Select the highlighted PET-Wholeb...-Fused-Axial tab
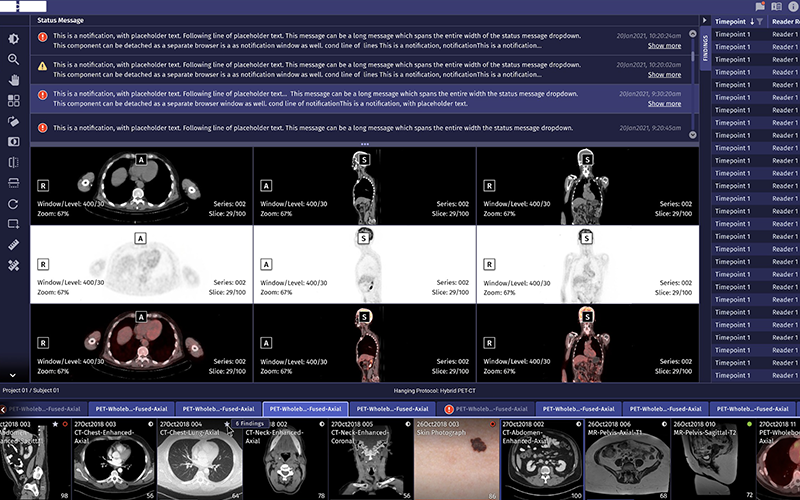 pos(305,409)
